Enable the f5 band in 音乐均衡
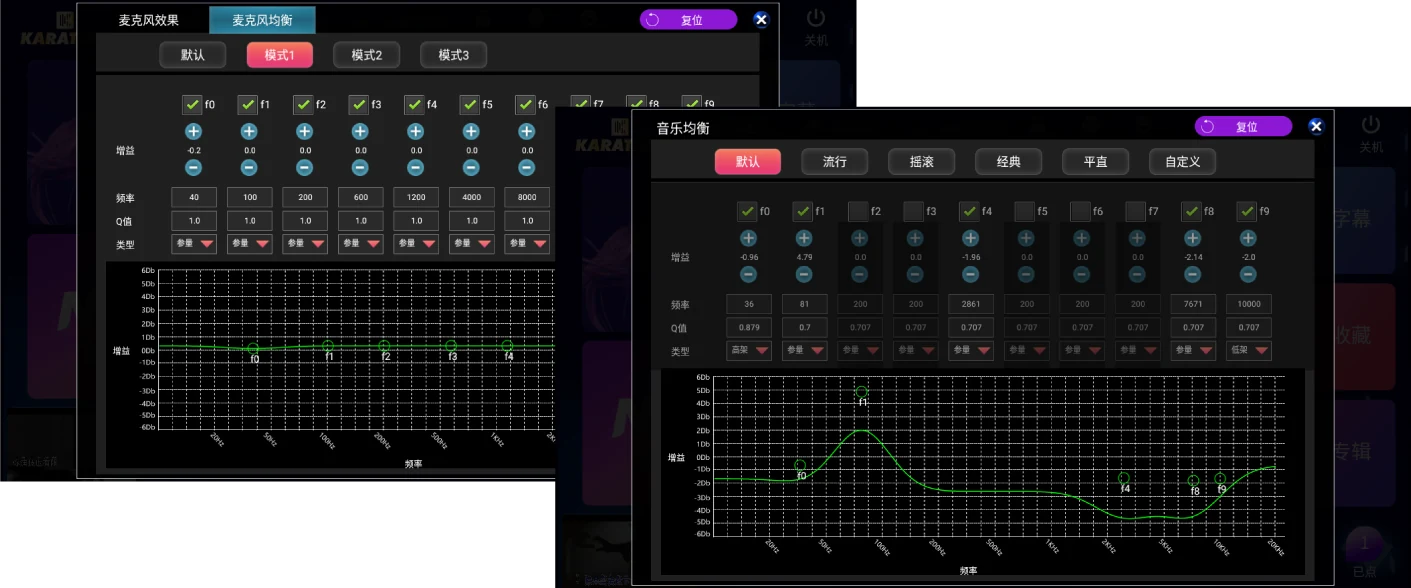 click(x=1024, y=211)
